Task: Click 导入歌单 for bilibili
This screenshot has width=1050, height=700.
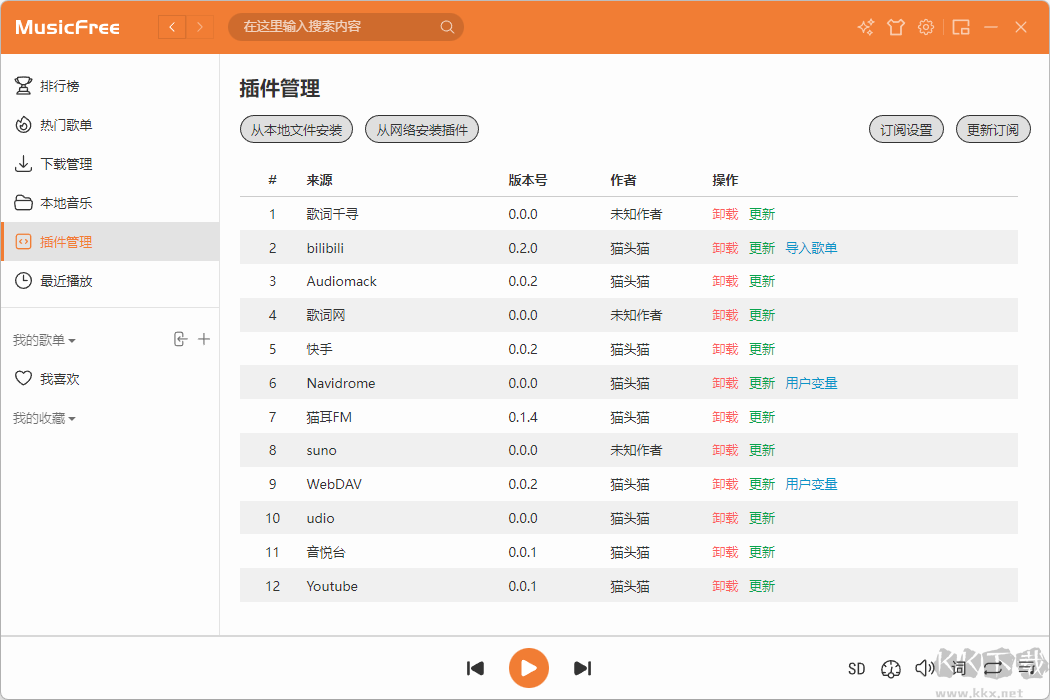Action: click(x=811, y=248)
